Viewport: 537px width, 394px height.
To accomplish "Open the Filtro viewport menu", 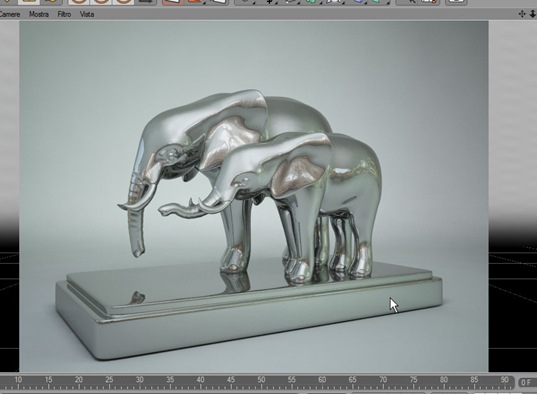I will point(64,14).
